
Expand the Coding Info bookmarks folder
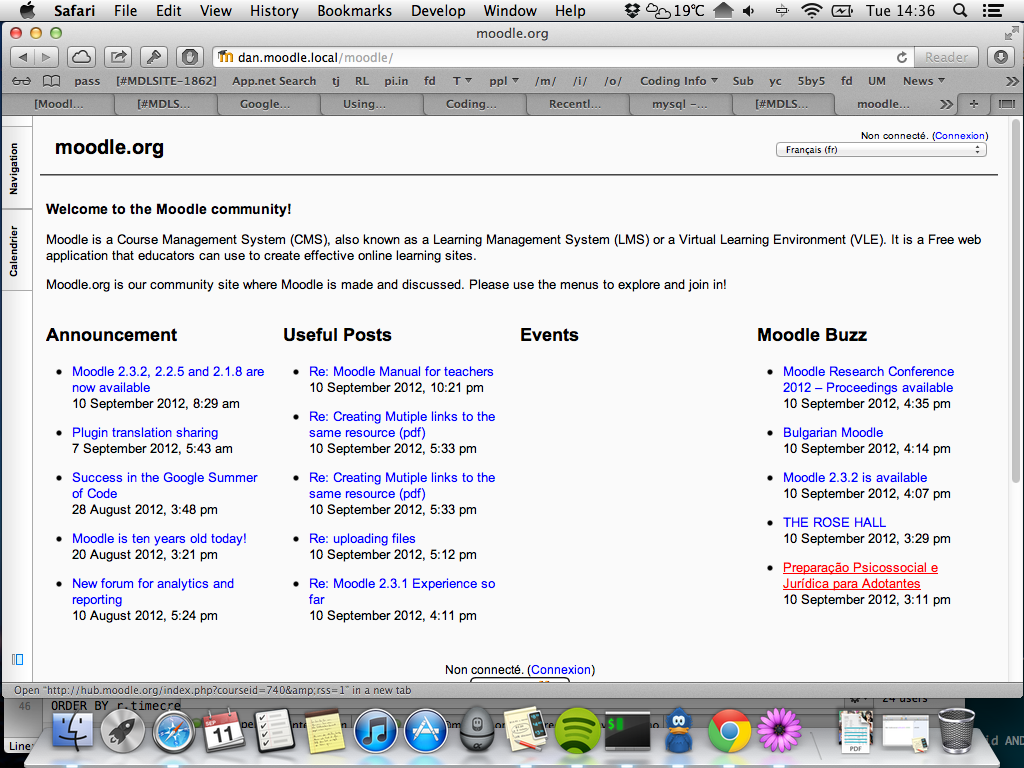coord(679,81)
